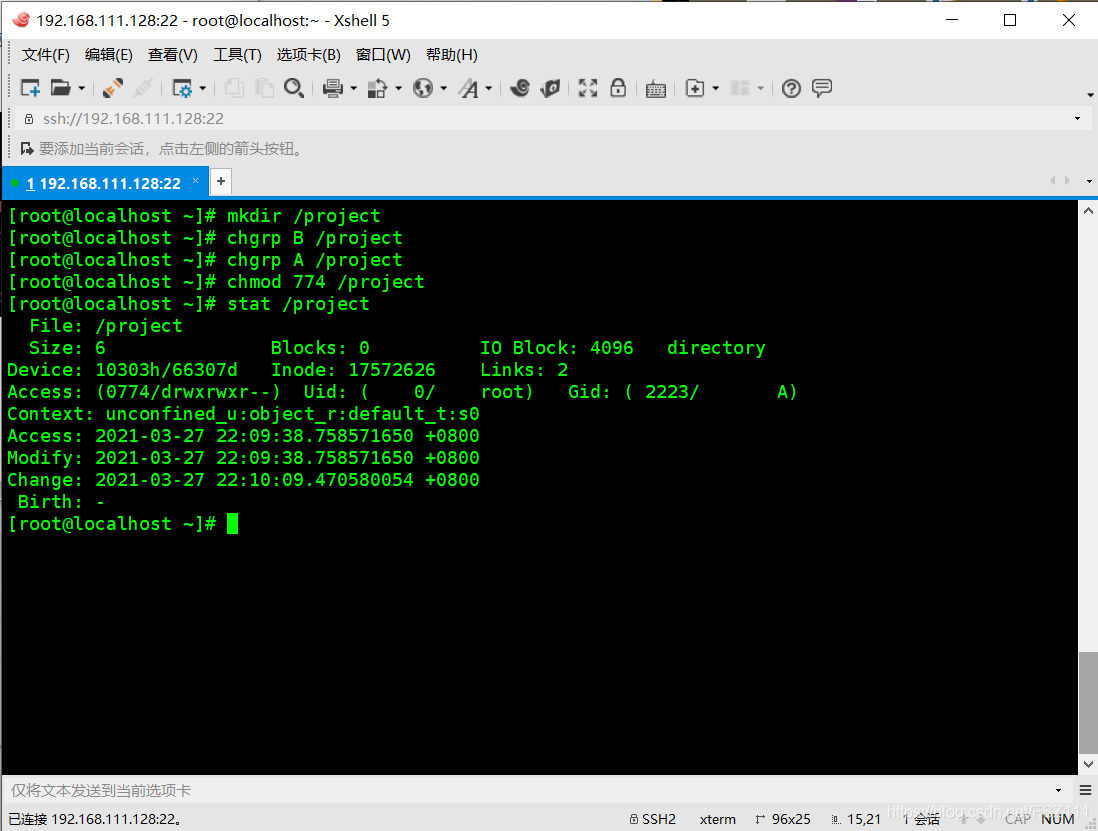Open the key mapping keyboard icon
Image resolution: width=1098 pixels, height=831 pixels.
tap(655, 89)
